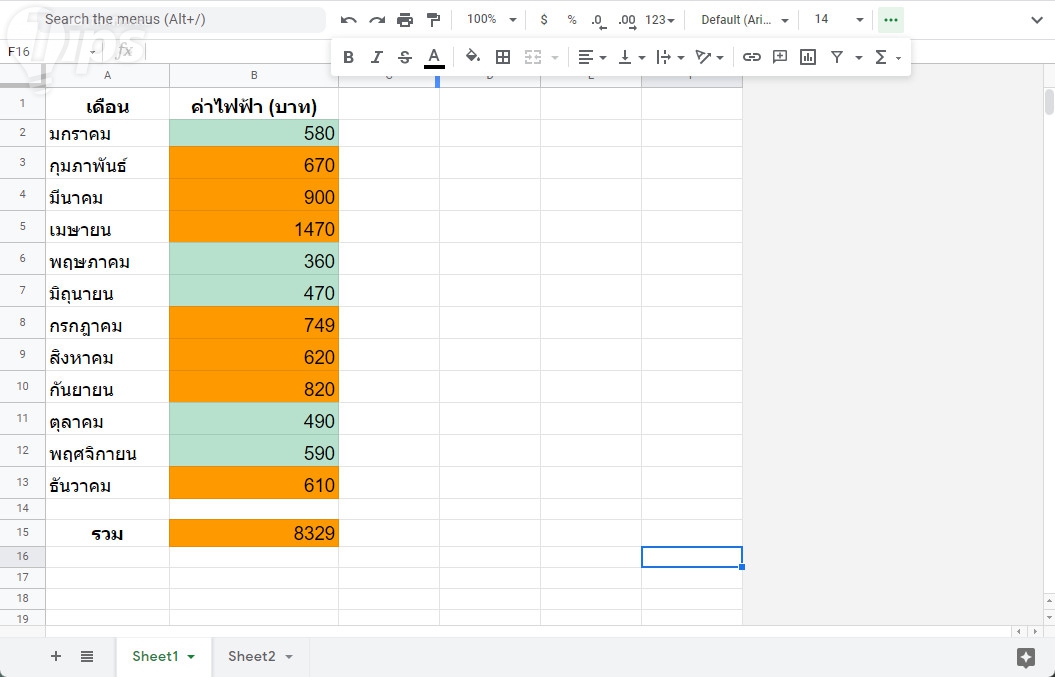Open the Default (Ari...) font dropdown
The width and height of the screenshot is (1055, 677).
coord(745,20)
